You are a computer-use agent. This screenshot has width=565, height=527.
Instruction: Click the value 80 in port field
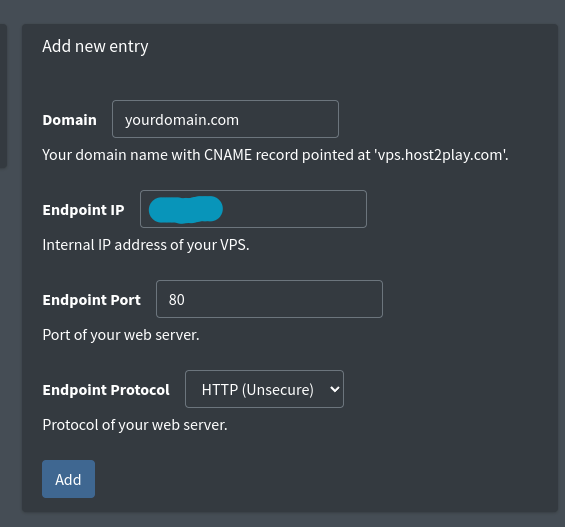pyautogui.click(x=177, y=300)
